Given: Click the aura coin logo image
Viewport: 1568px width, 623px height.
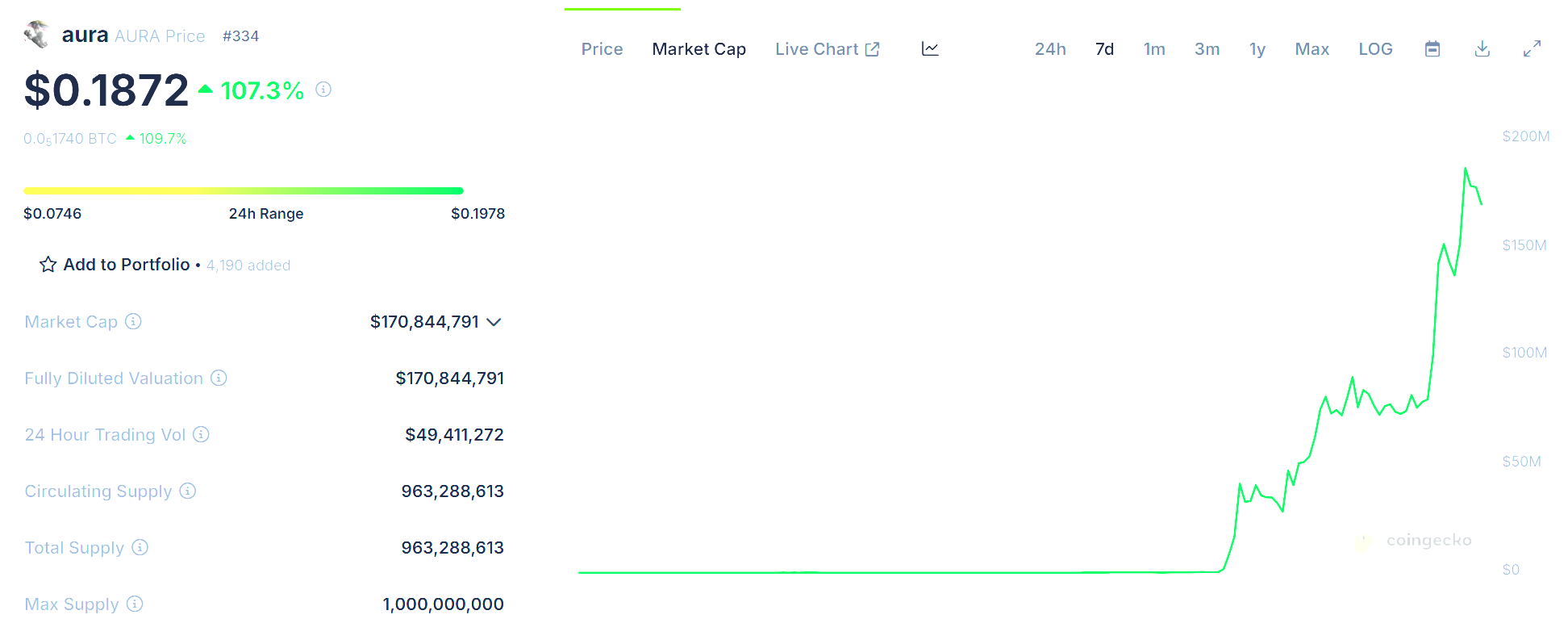Looking at the screenshot, I should (37, 35).
